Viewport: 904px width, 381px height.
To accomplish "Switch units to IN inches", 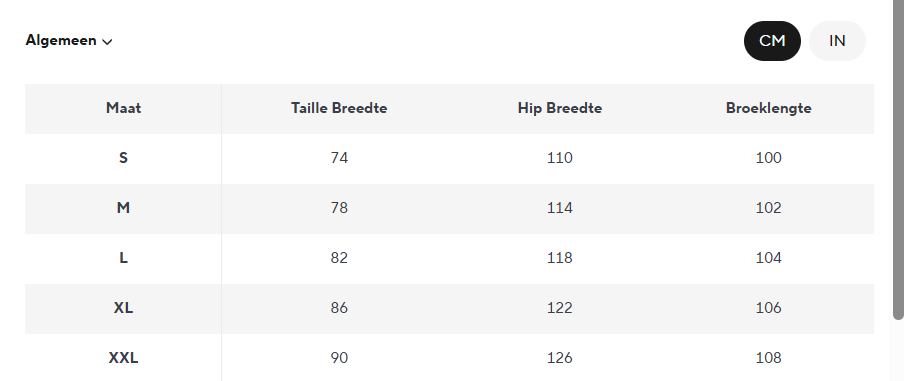I will coord(837,41).
